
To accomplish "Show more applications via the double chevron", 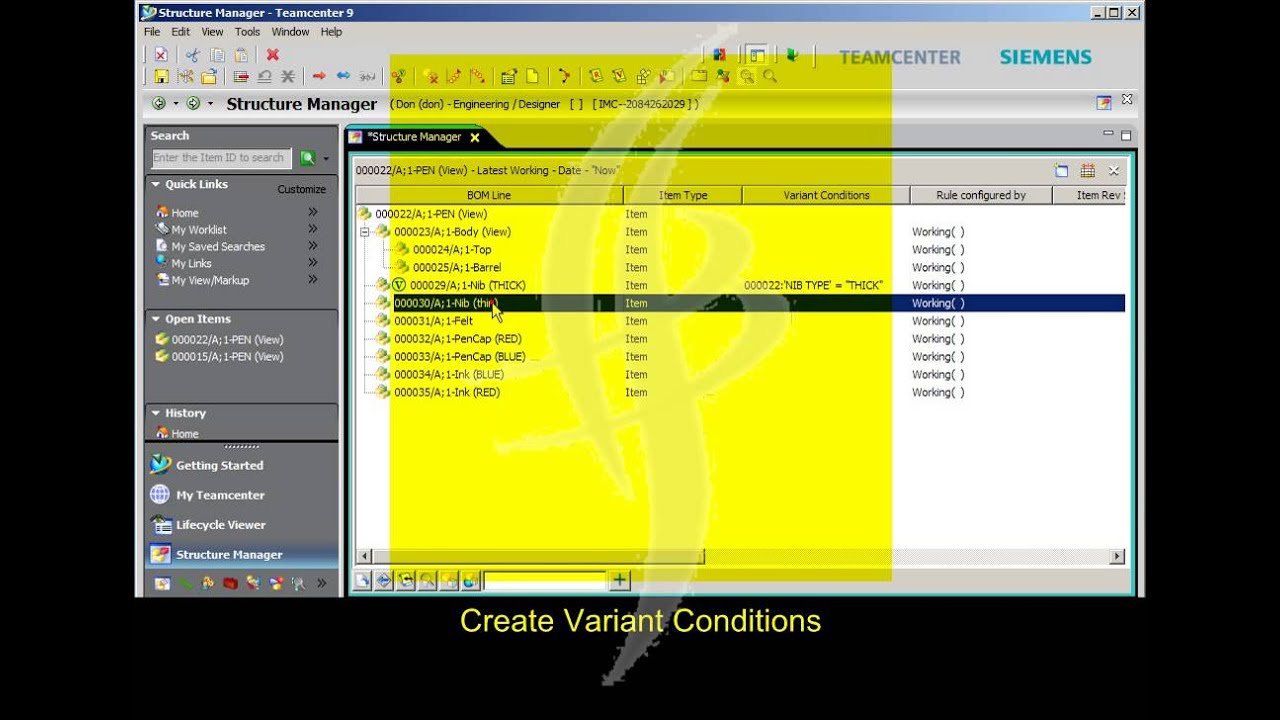I will [322, 584].
